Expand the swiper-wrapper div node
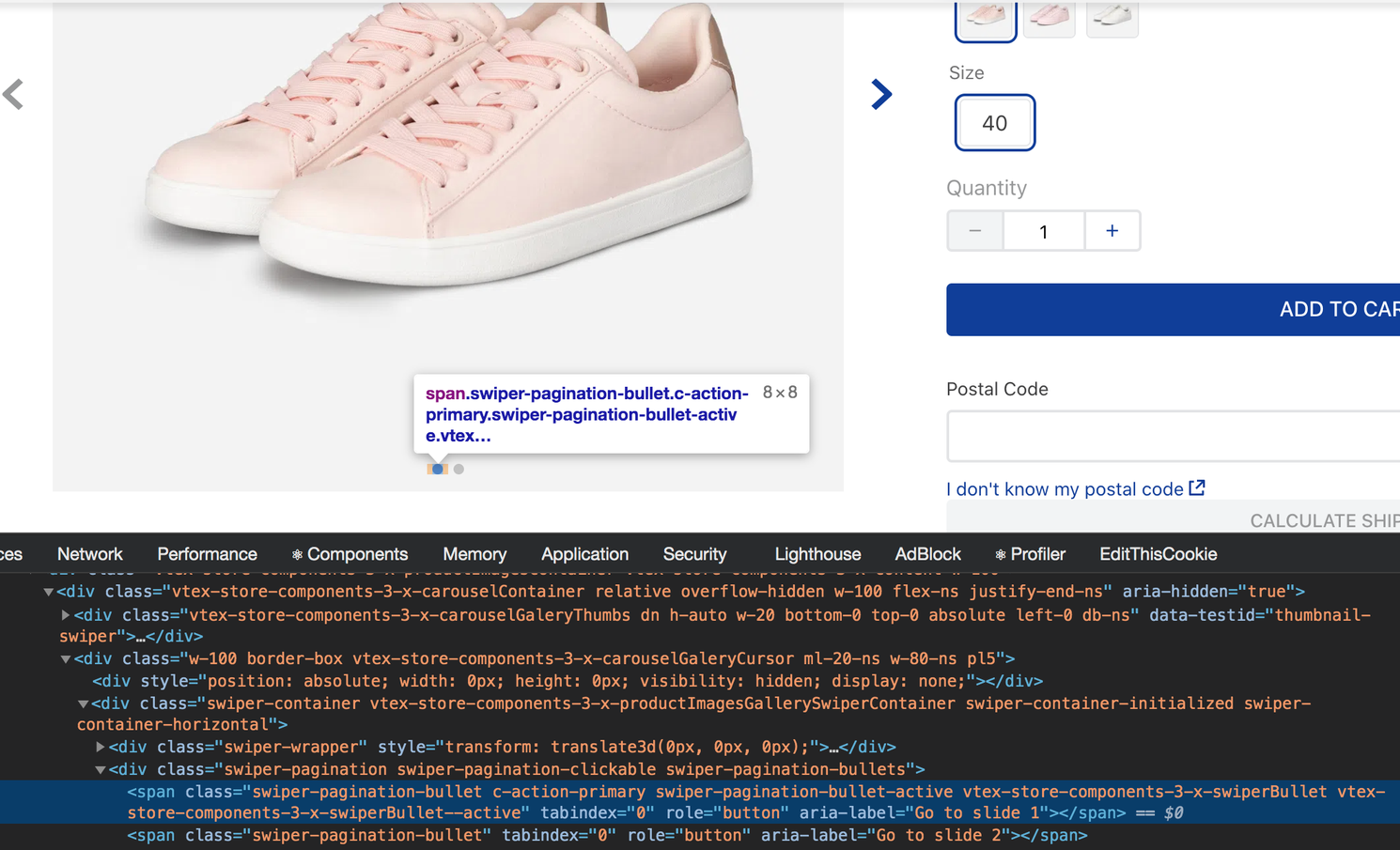The image size is (1400, 850). 101,748
